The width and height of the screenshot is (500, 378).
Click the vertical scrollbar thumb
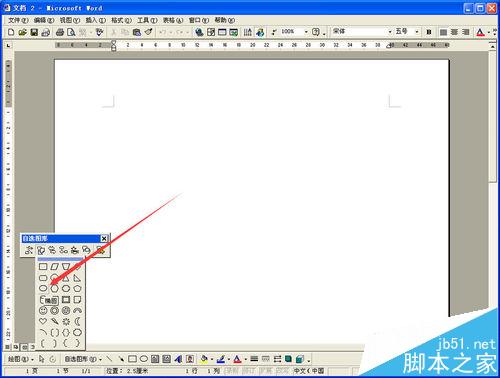[x=492, y=115]
